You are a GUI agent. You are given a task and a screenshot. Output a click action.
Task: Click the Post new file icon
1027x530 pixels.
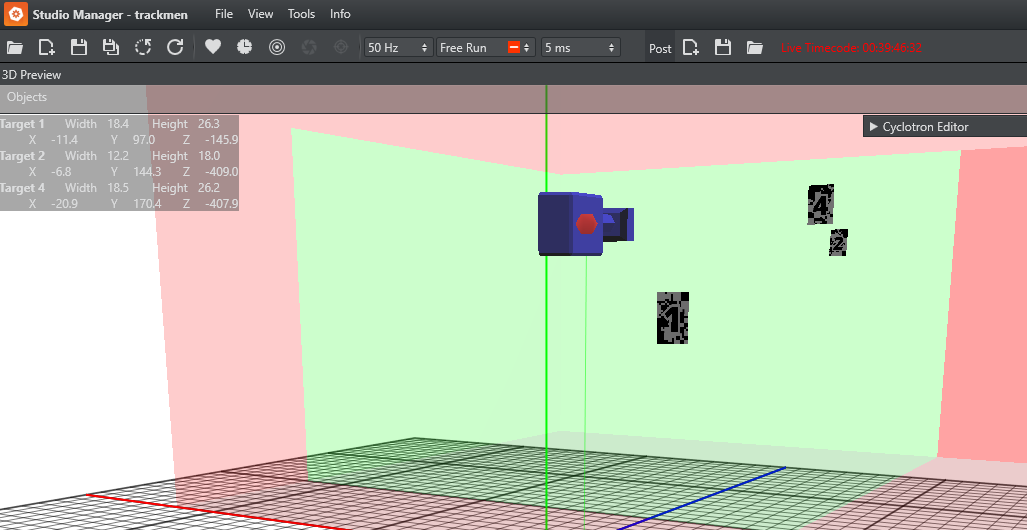point(691,47)
